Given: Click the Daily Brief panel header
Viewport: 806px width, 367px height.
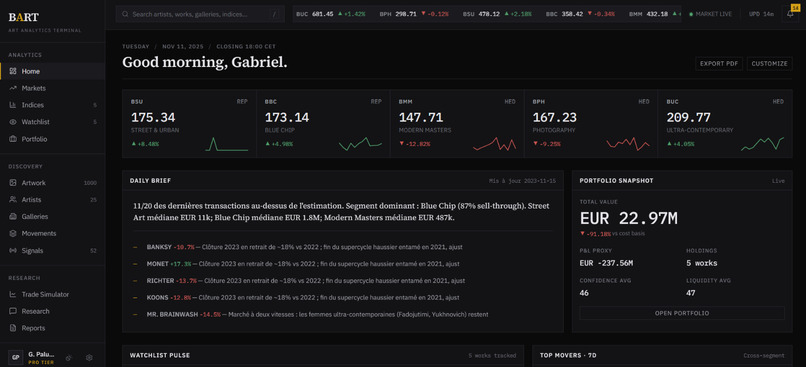Looking at the screenshot, I should [343, 181].
